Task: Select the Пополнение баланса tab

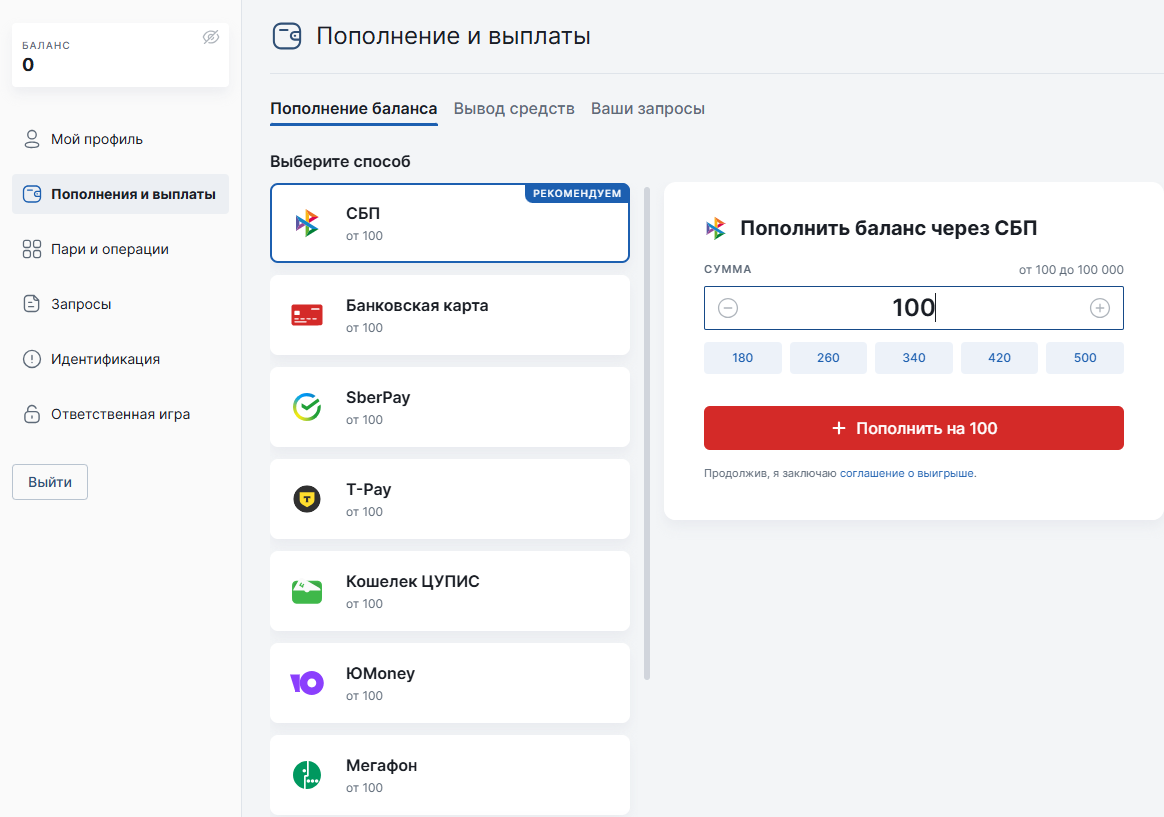Action: click(353, 108)
